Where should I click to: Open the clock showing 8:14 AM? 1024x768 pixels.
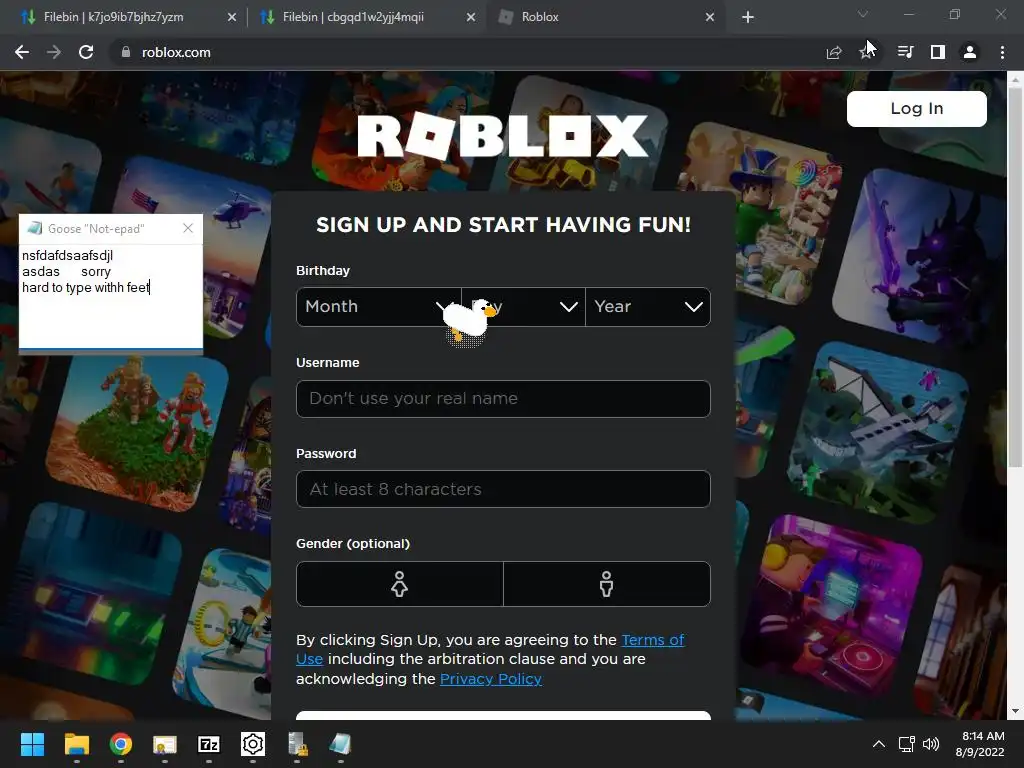(x=980, y=744)
